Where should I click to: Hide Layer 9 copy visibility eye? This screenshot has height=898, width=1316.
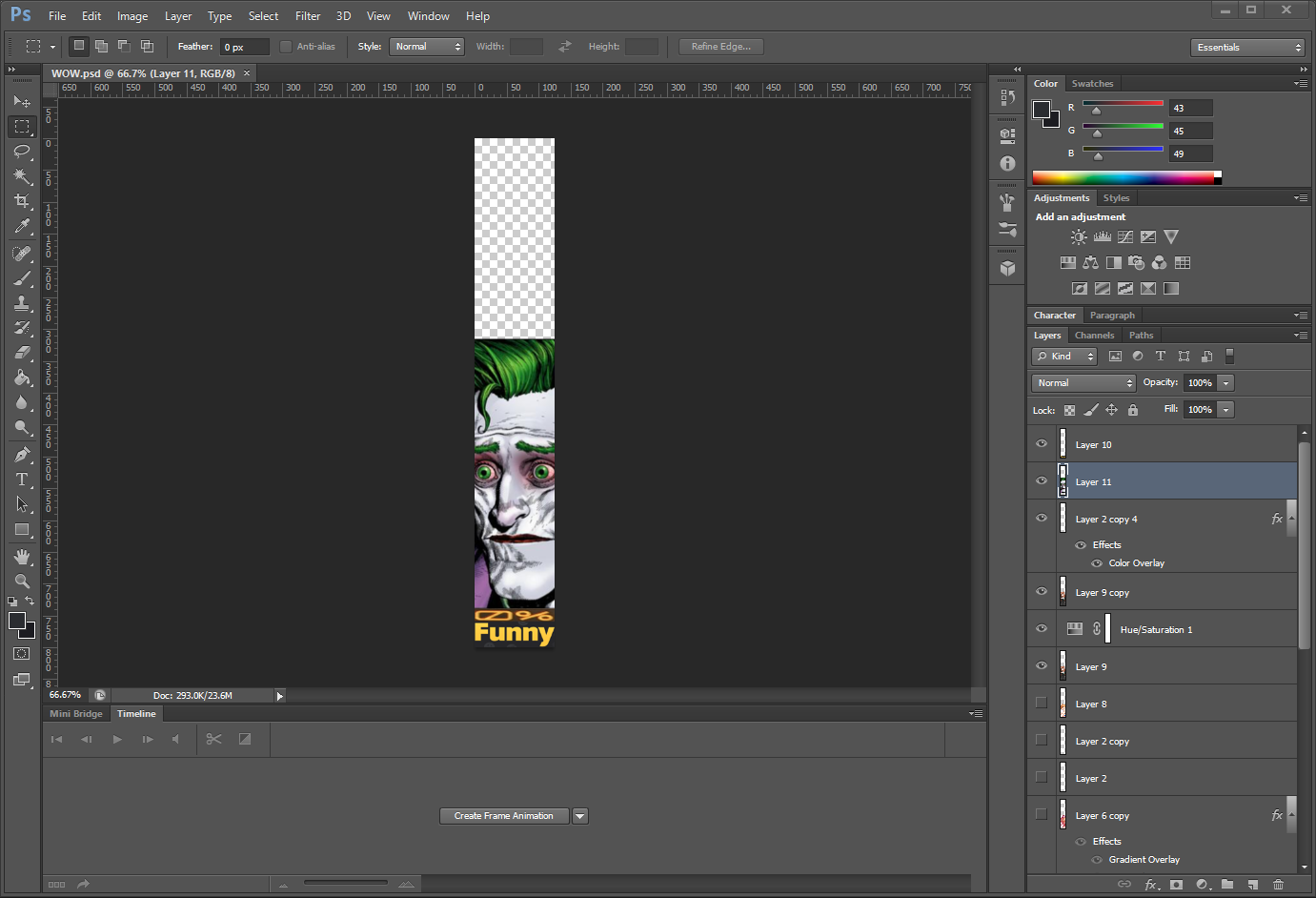1042,592
